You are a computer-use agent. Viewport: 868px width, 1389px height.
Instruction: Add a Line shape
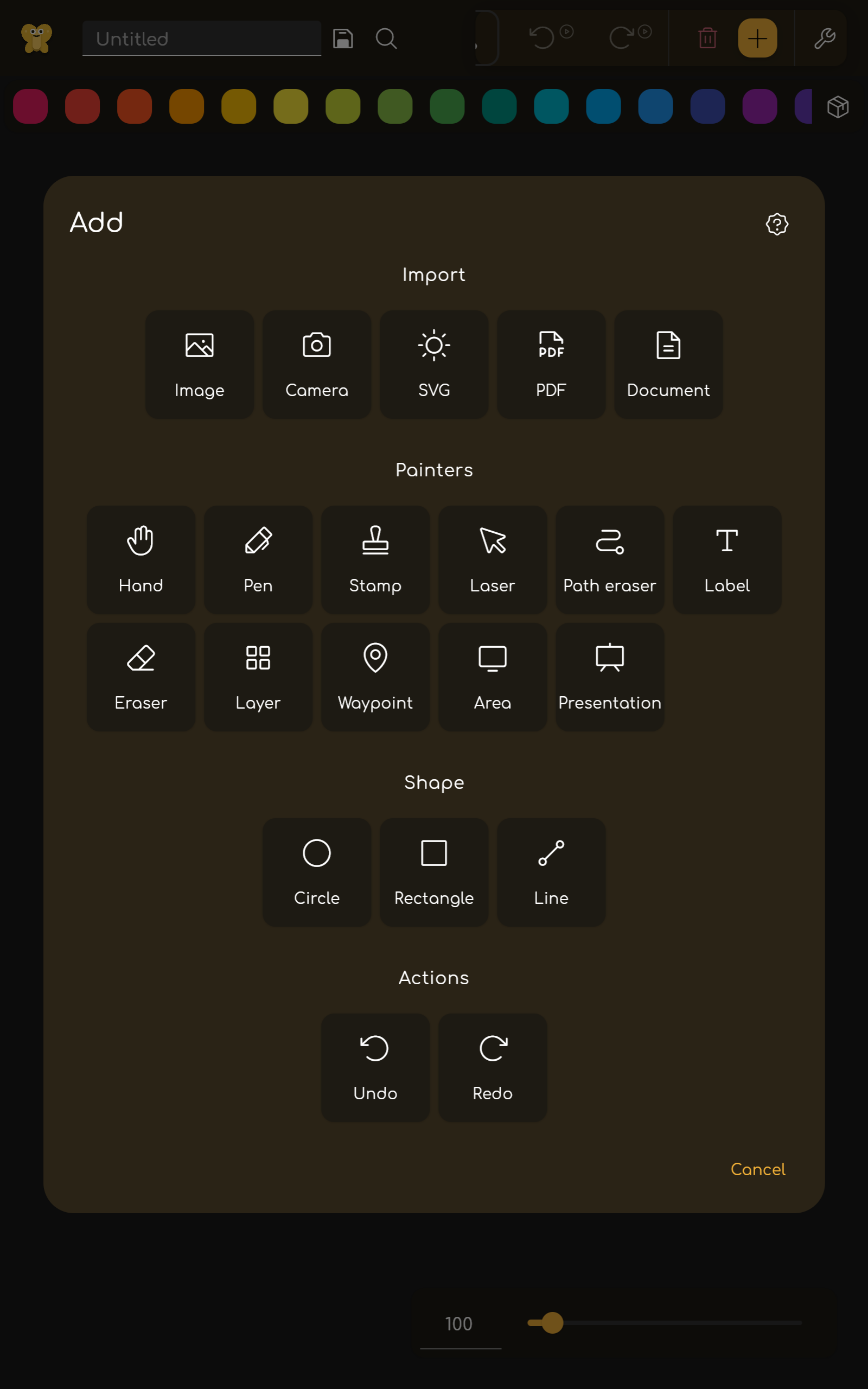tap(551, 872)
